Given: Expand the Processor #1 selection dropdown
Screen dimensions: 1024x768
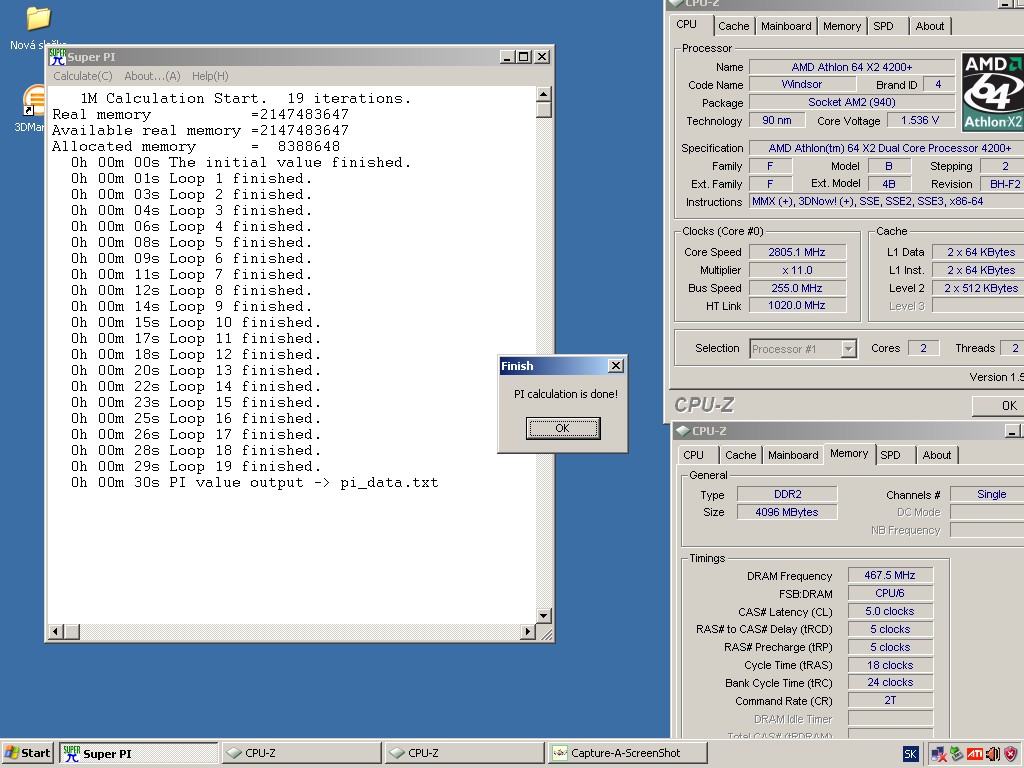Looking at the screenshot, I should (x=848, y=349).
